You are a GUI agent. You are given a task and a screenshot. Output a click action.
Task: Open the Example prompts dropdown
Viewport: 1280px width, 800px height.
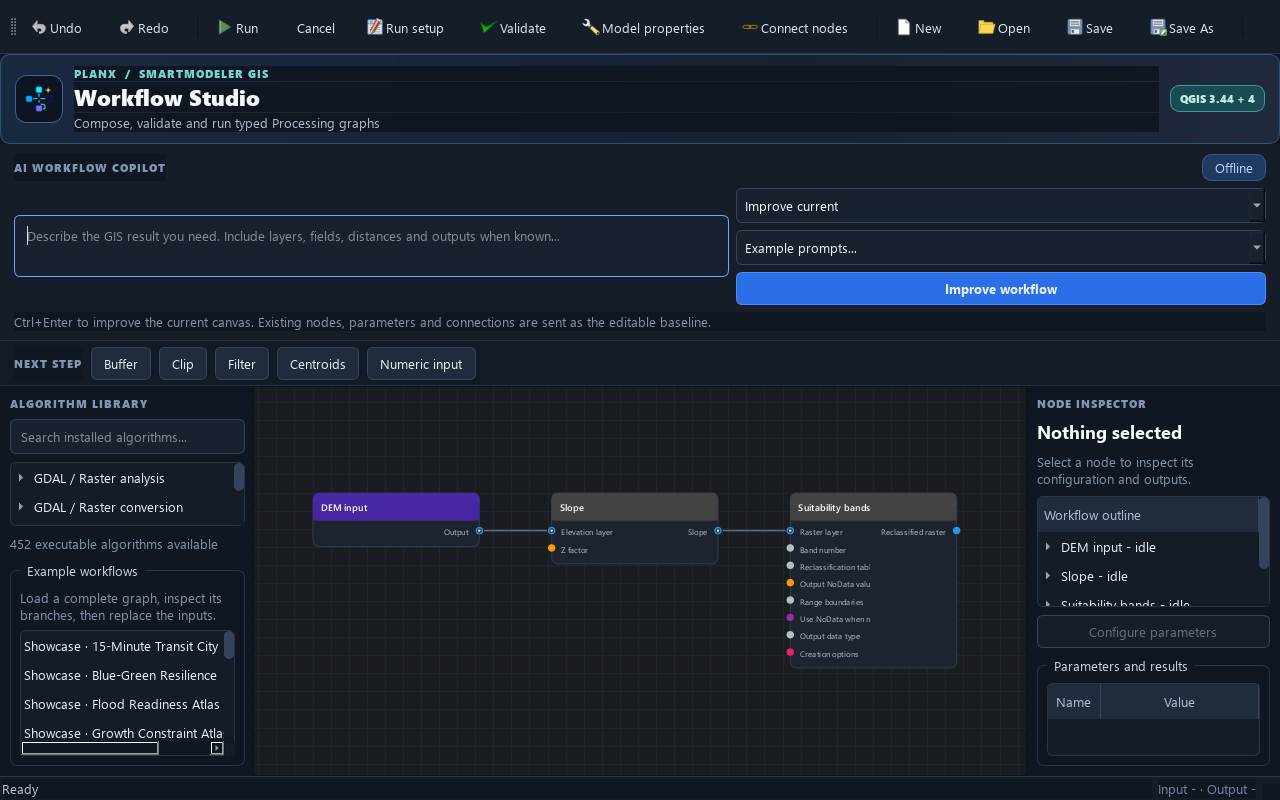click(1000, 248)
